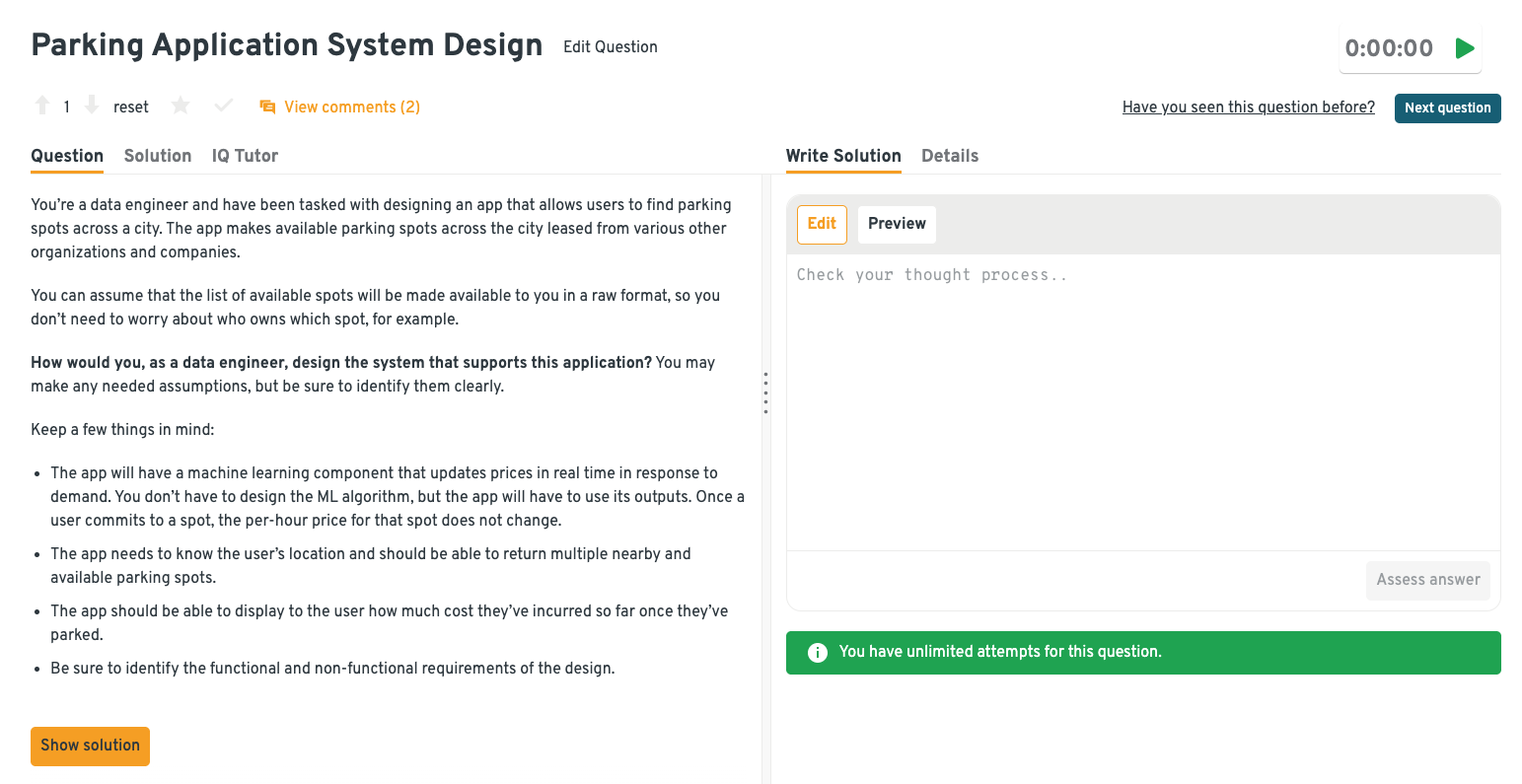Open View comments (2) link
Viewport: 1522px width, 784px height.
pyautogui.click(x=352, y=107)
